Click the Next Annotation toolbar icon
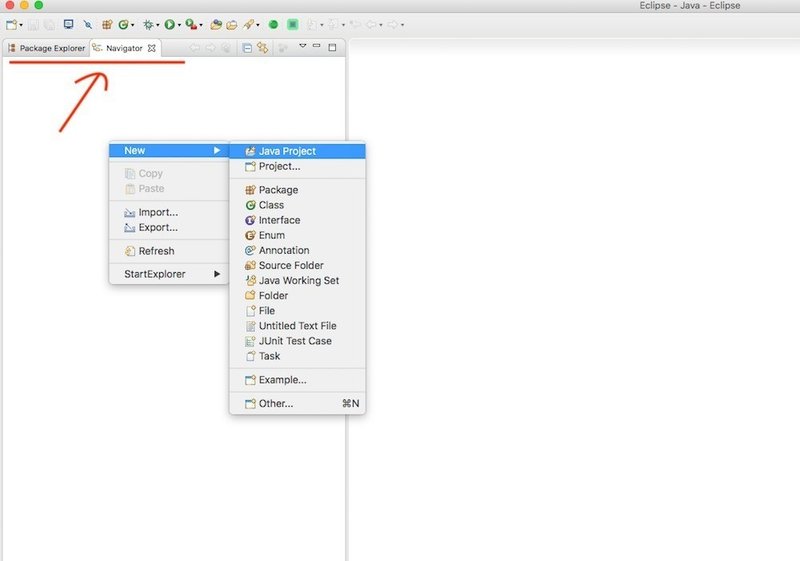 312,24
